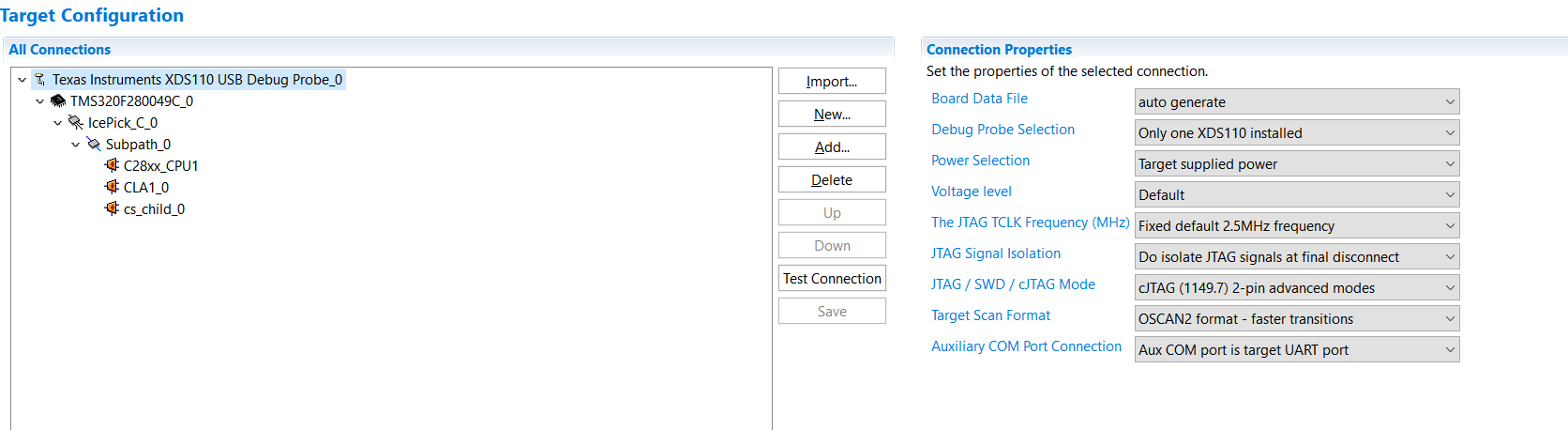Click the Power Selection label link
Viewport: 1568px width, 430px height.
[980, 161]
